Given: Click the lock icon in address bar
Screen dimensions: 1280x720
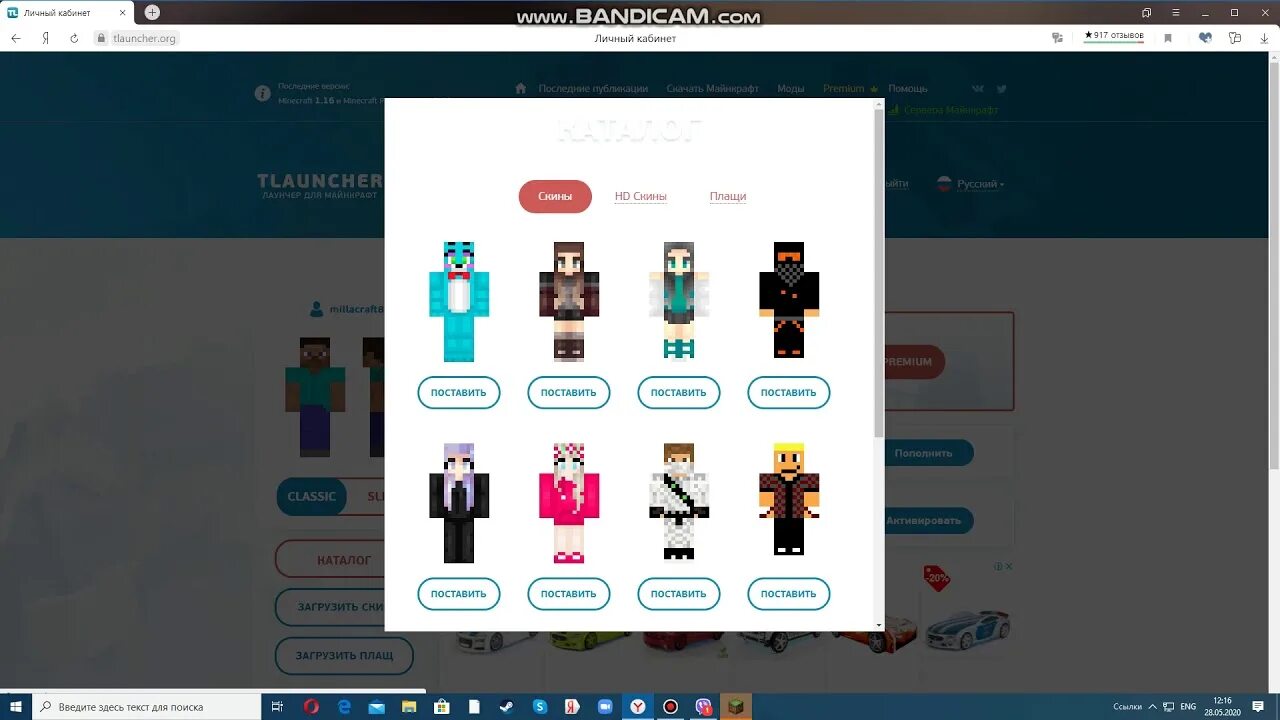Looking at the screenshot, I should click(x=100, y=38).
